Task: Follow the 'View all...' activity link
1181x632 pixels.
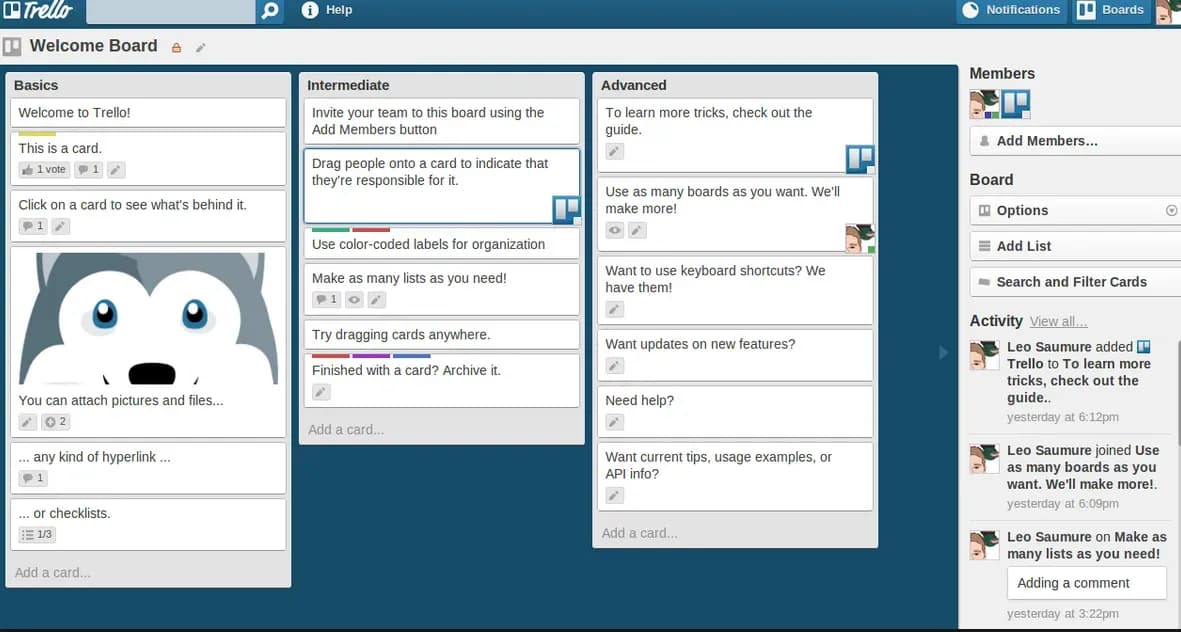Action: tap(1058, 321)
